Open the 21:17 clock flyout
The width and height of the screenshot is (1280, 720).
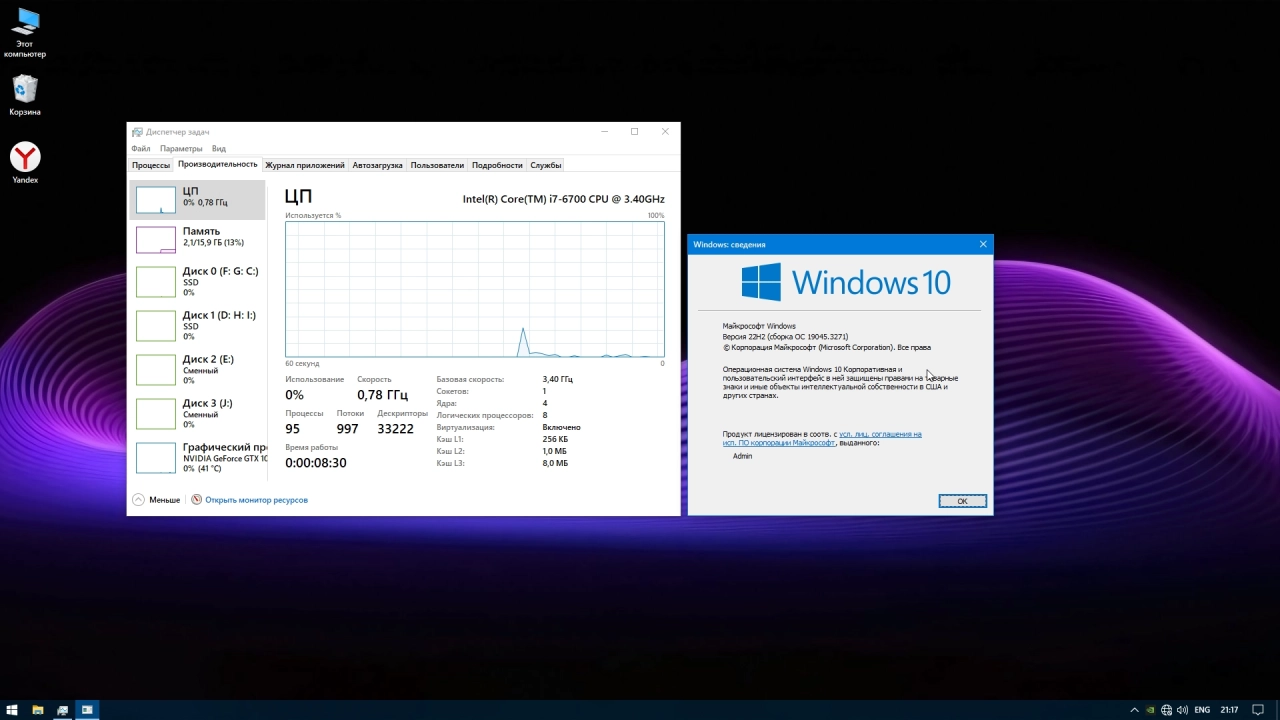click(1229, 710)
